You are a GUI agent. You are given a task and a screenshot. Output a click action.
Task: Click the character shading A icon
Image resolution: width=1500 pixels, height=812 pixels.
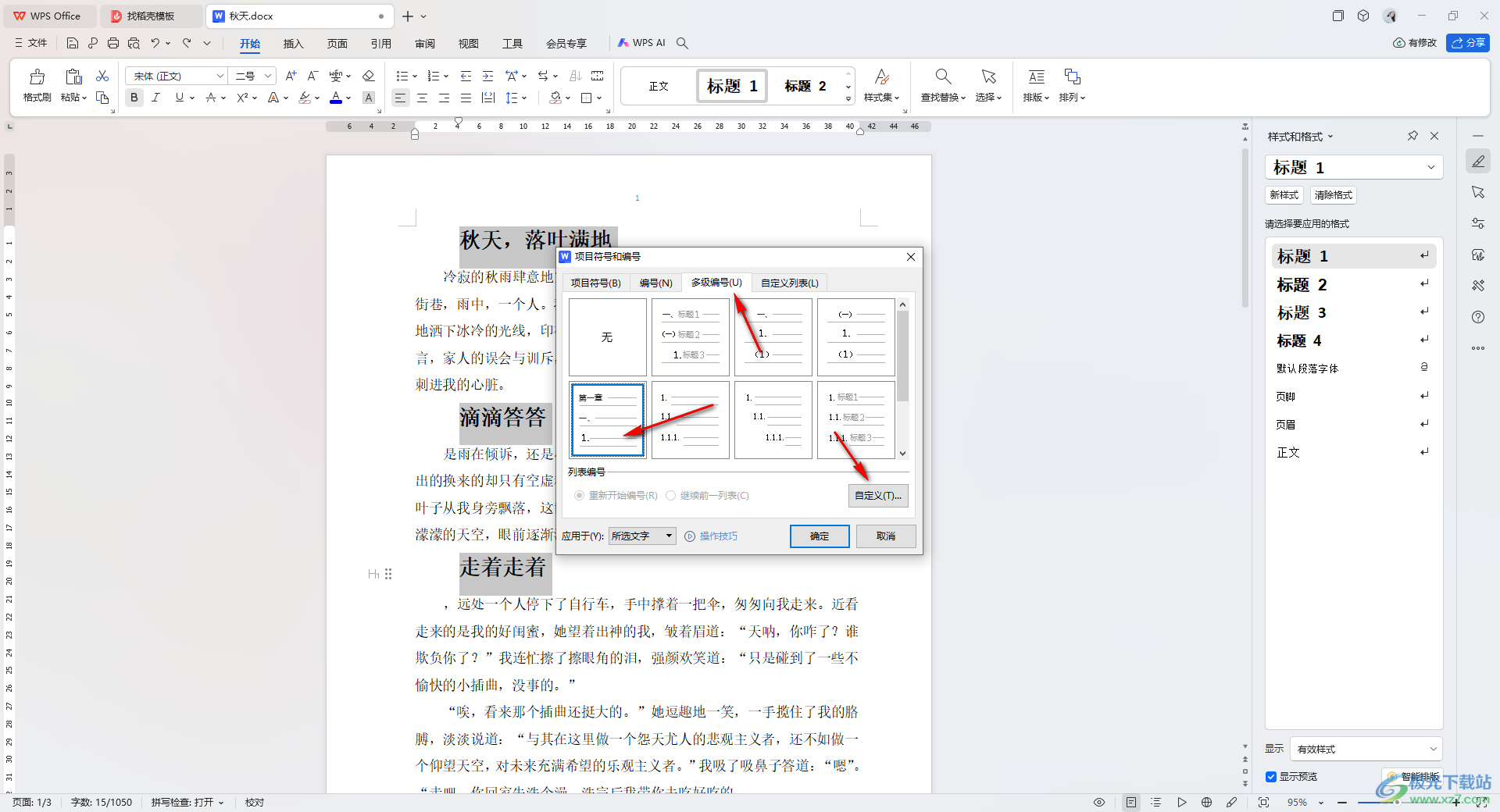[x=369, y=98]
